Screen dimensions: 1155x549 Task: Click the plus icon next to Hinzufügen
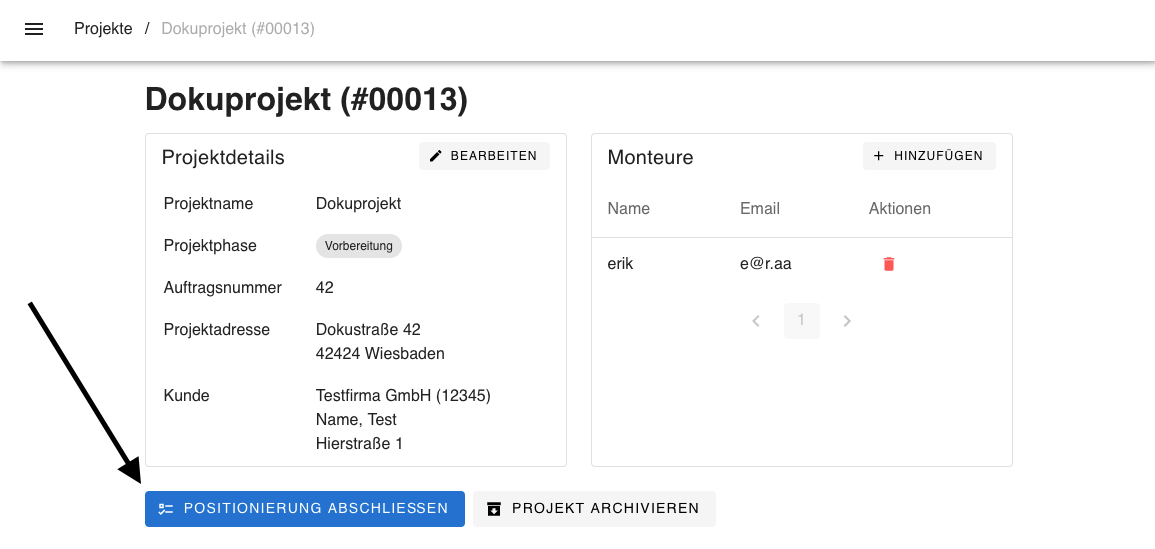click(x=879, y=156)
